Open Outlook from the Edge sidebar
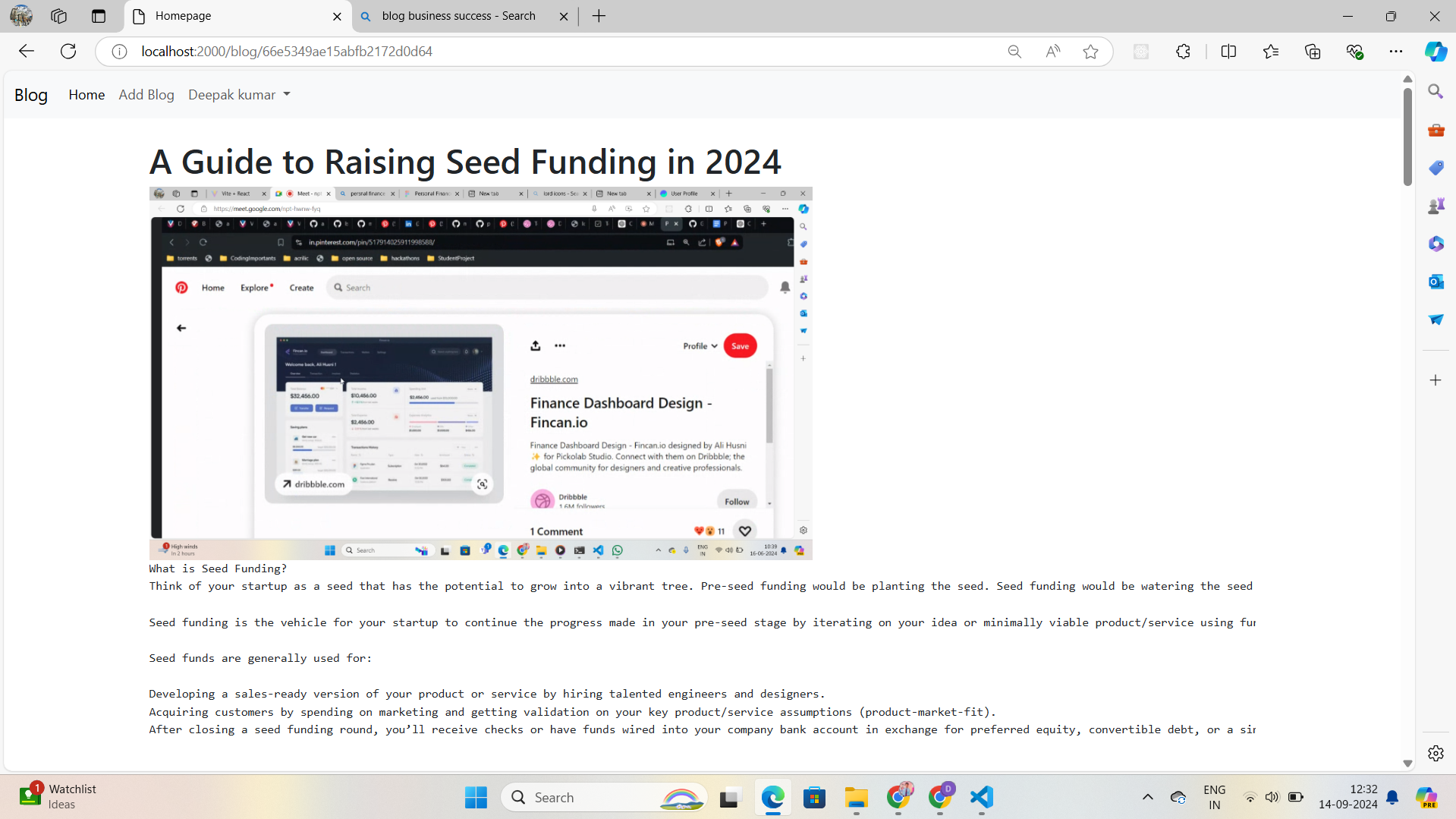Screen dimensions: 1456x819 point(1436,282)
